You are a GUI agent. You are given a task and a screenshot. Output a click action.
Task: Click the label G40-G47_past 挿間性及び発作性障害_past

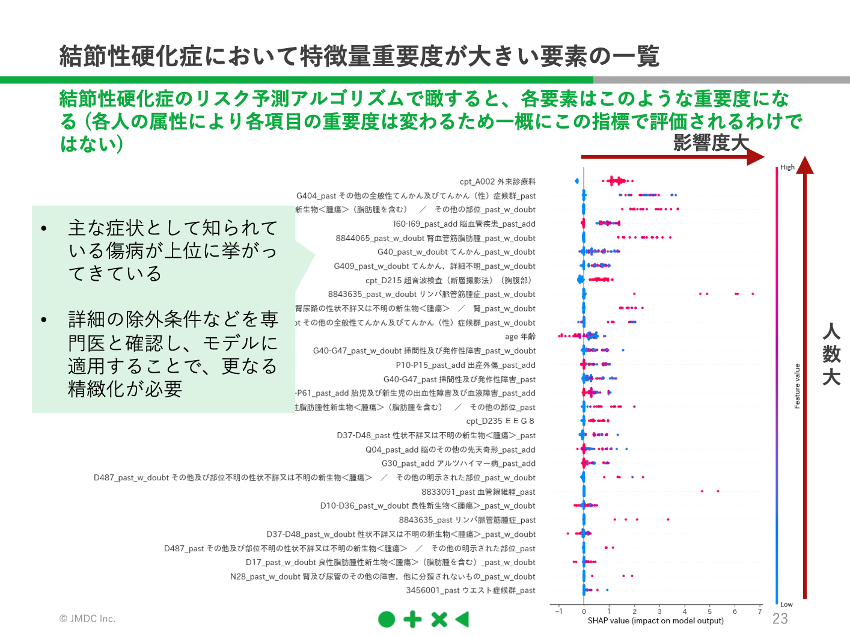coord(460,379)
